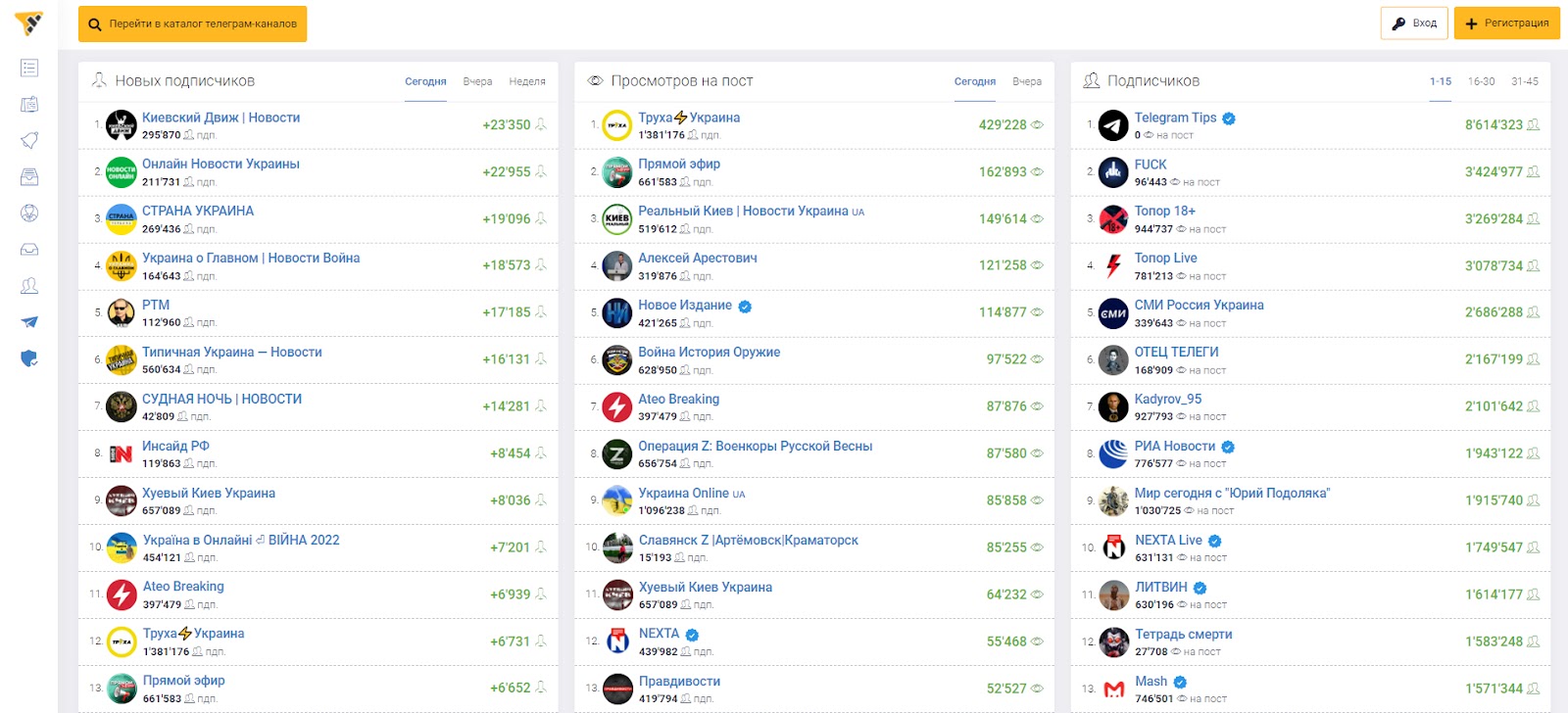Click the archive drawer icon in sidebar
The image size is (1568, 713).
tap(29, 176)
